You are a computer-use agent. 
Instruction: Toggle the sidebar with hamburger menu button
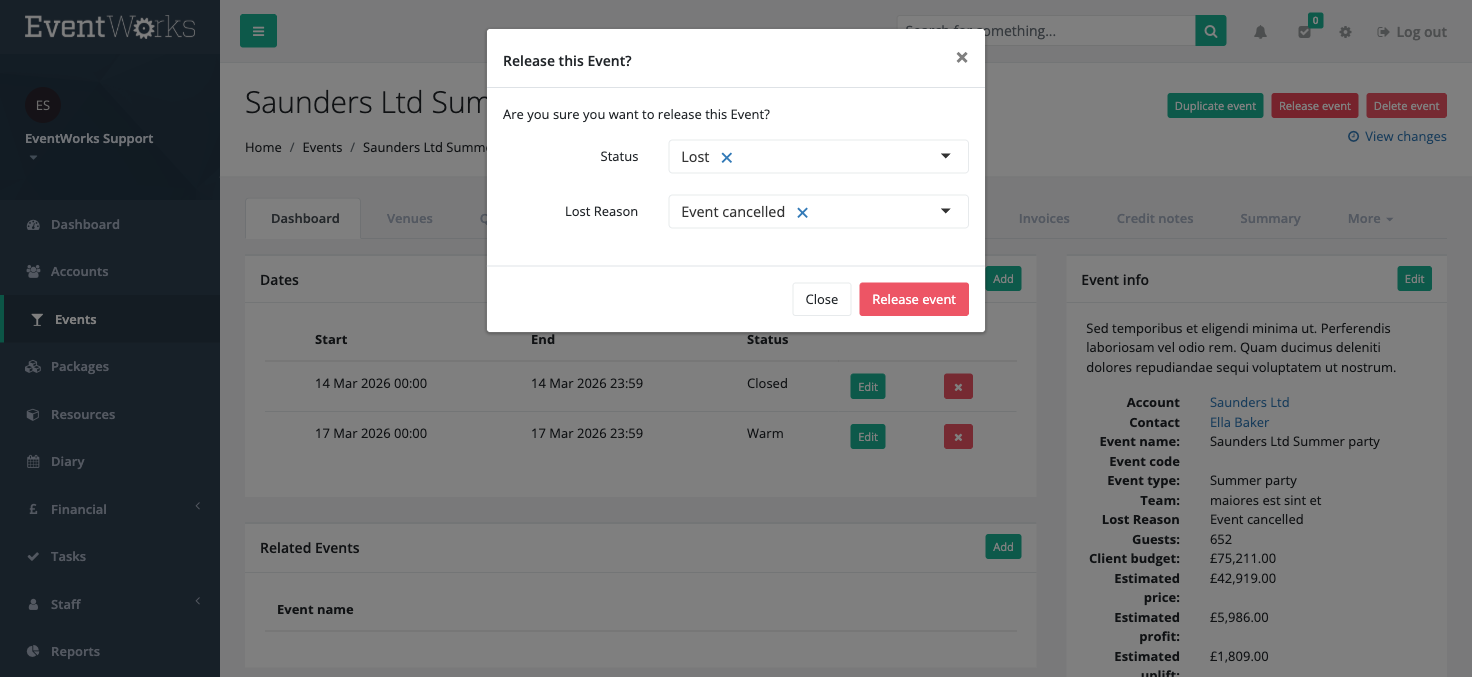pyautogui.click(x=258, y=31)
